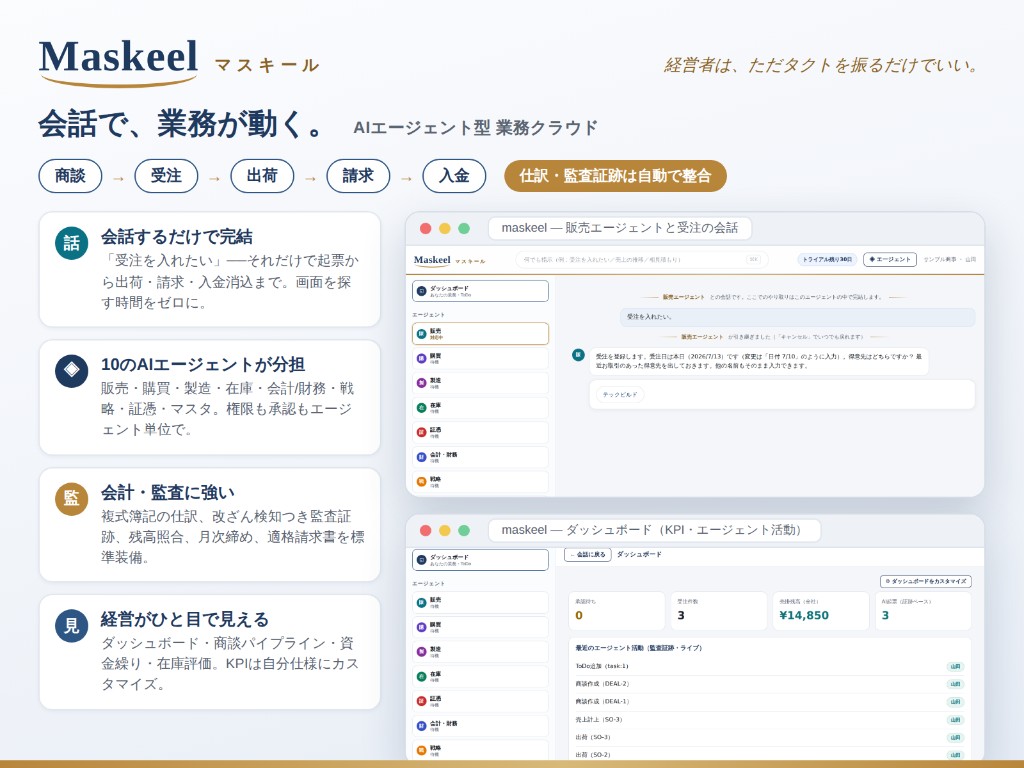Viewport: 1024px width, 768px height.
Task: Click the AI起票 KPI card
Action: [x=923, y=611]
